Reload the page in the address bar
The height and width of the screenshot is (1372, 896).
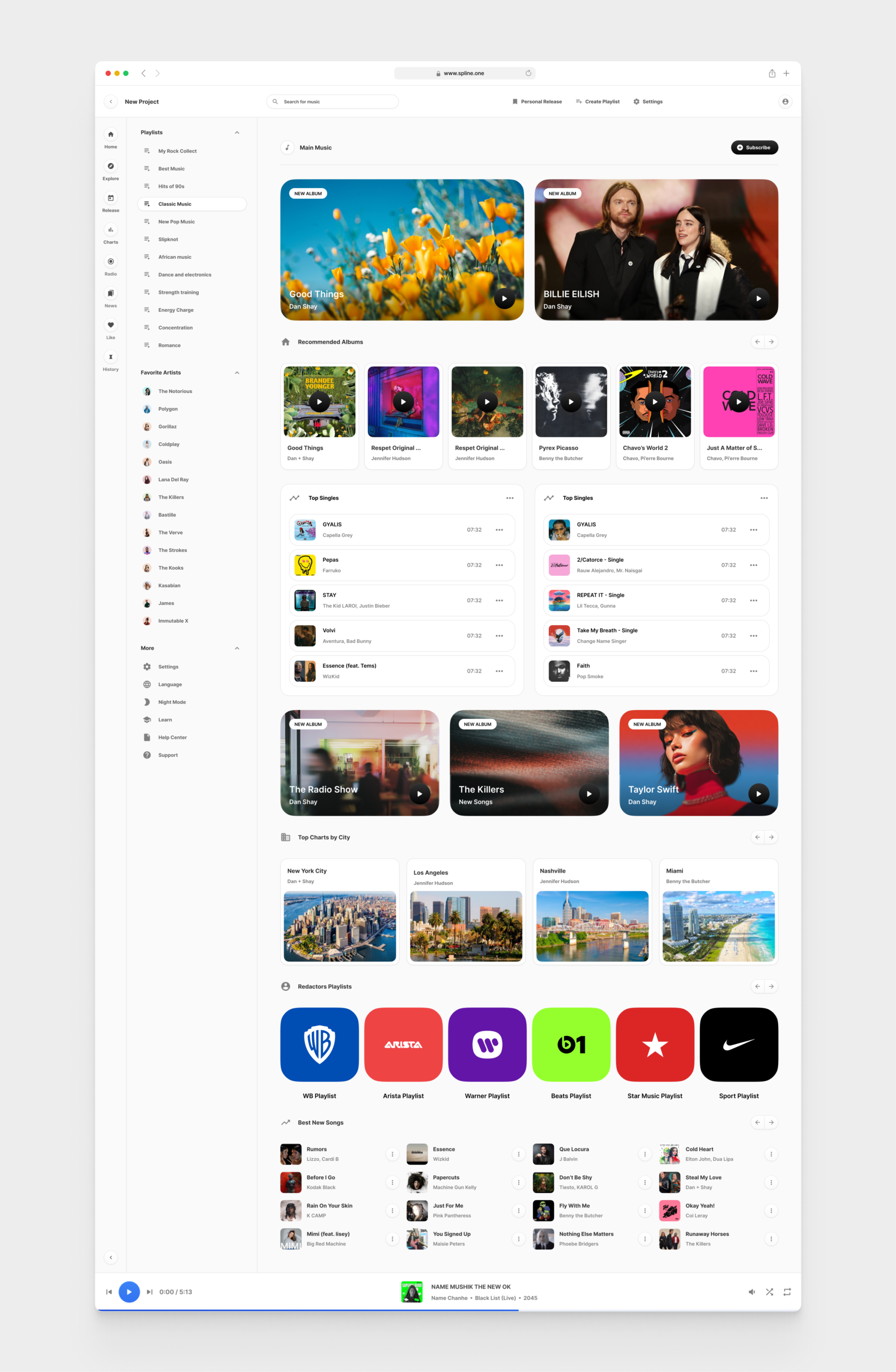click(528, 73)
